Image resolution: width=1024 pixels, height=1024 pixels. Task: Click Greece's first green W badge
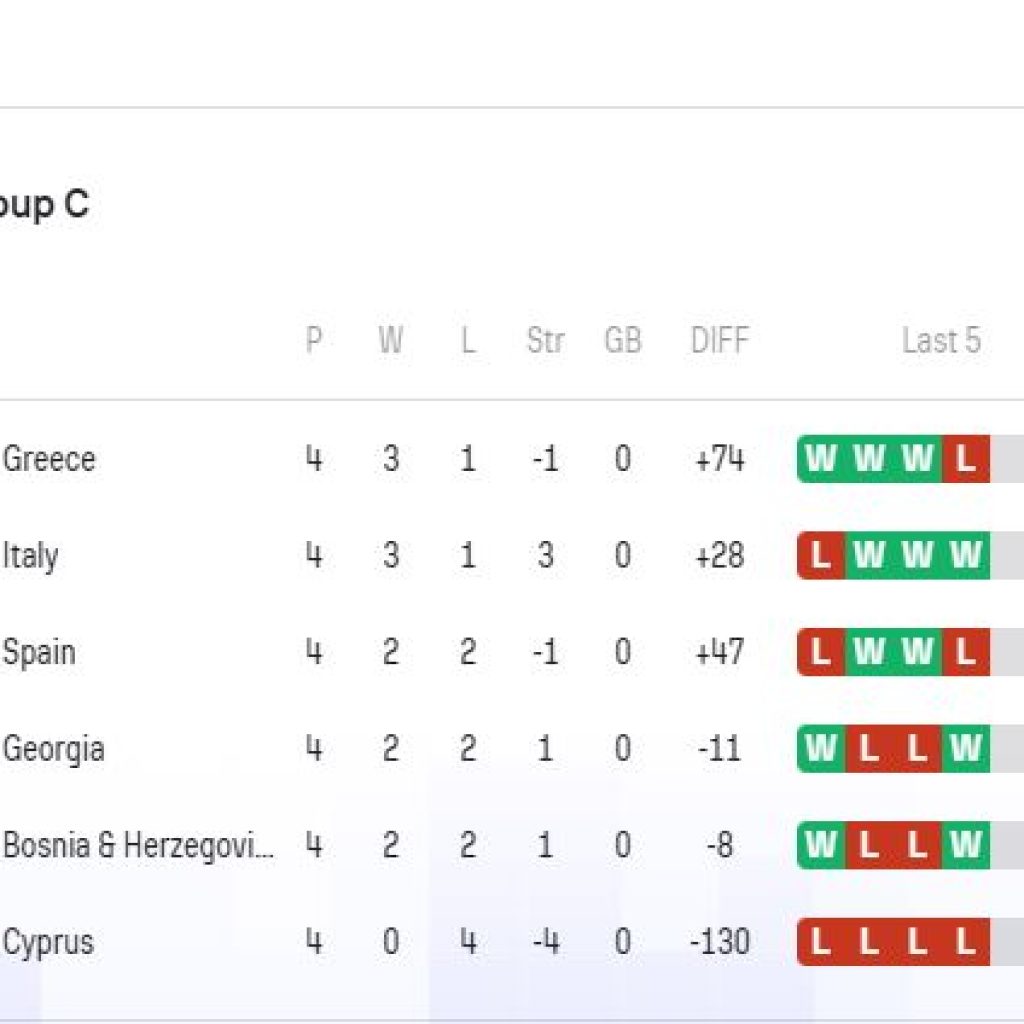[x=821, y=459]
